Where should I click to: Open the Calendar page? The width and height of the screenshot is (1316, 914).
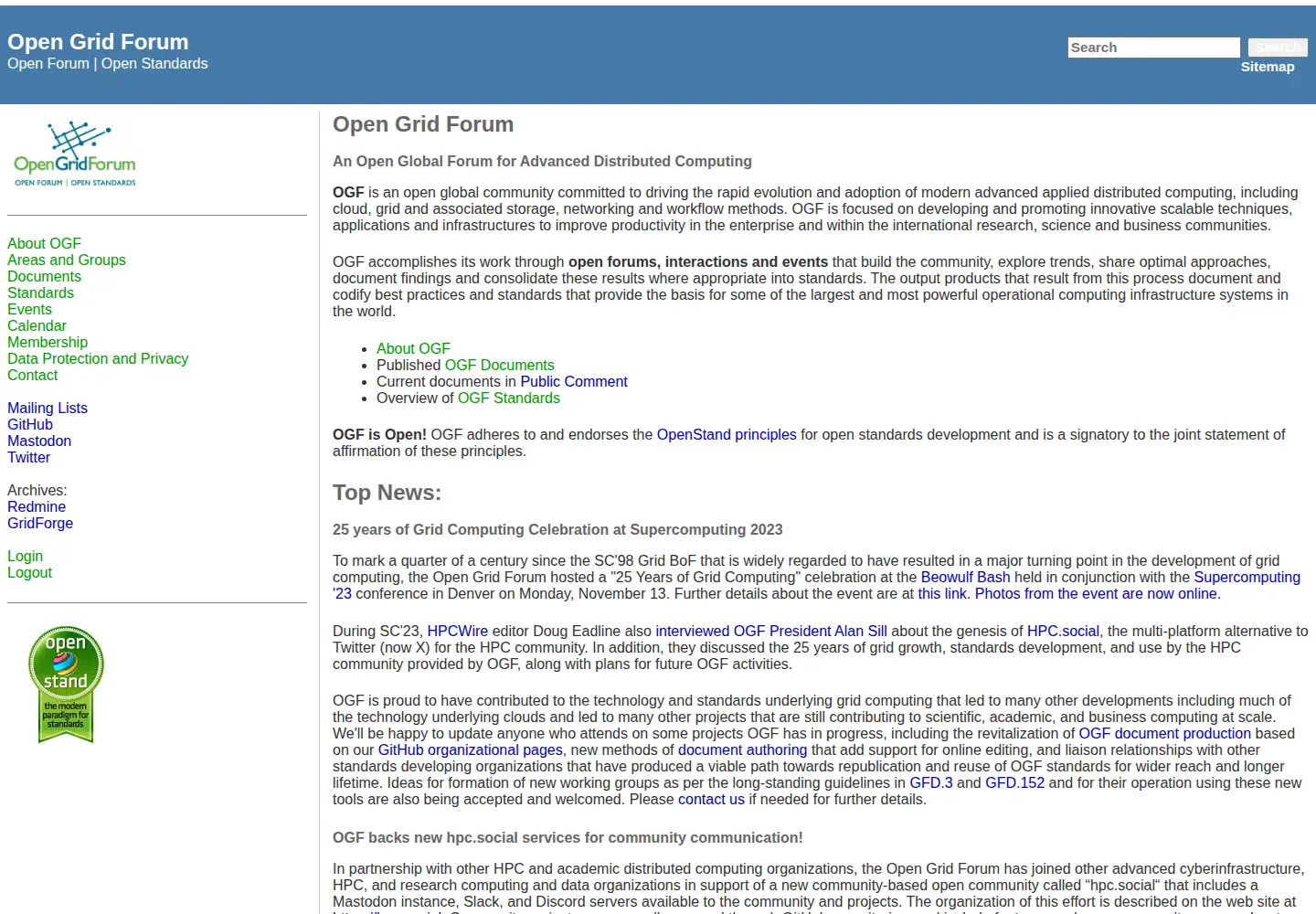click(x=37, y=325)
